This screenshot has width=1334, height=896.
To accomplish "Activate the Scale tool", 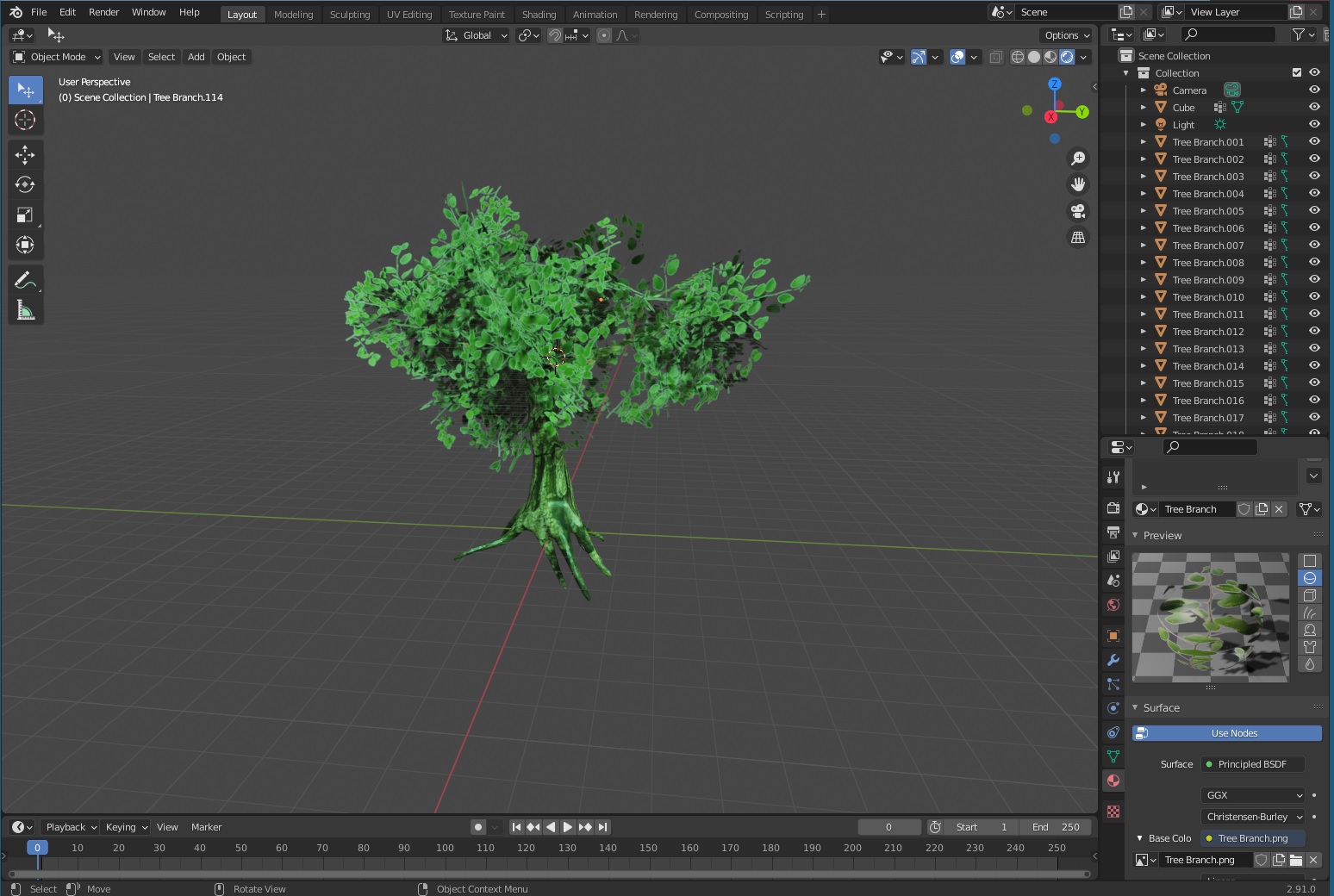I will point(25,215).
